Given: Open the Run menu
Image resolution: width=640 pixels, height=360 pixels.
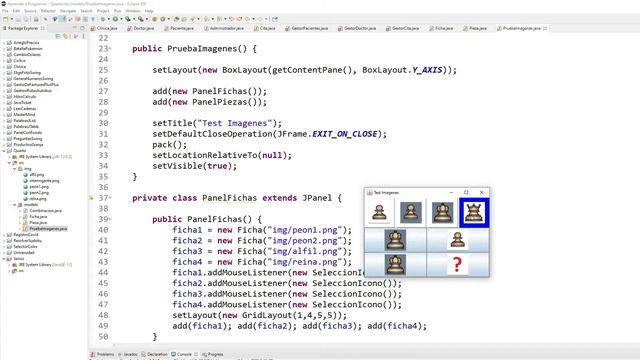Looking at the screenshot, I should coord(118,11).
